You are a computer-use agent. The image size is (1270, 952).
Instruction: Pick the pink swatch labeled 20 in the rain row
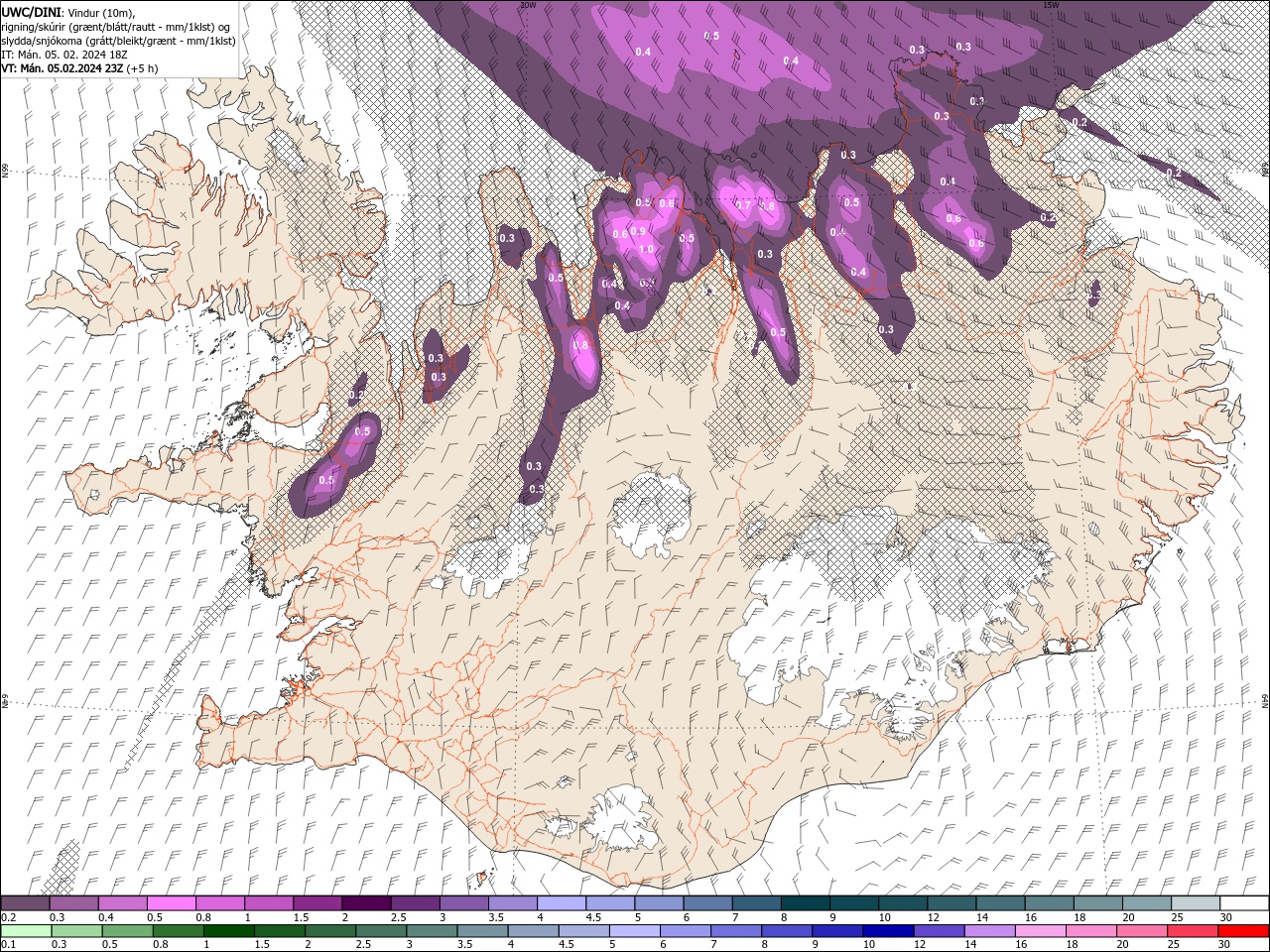(1141, 930)
